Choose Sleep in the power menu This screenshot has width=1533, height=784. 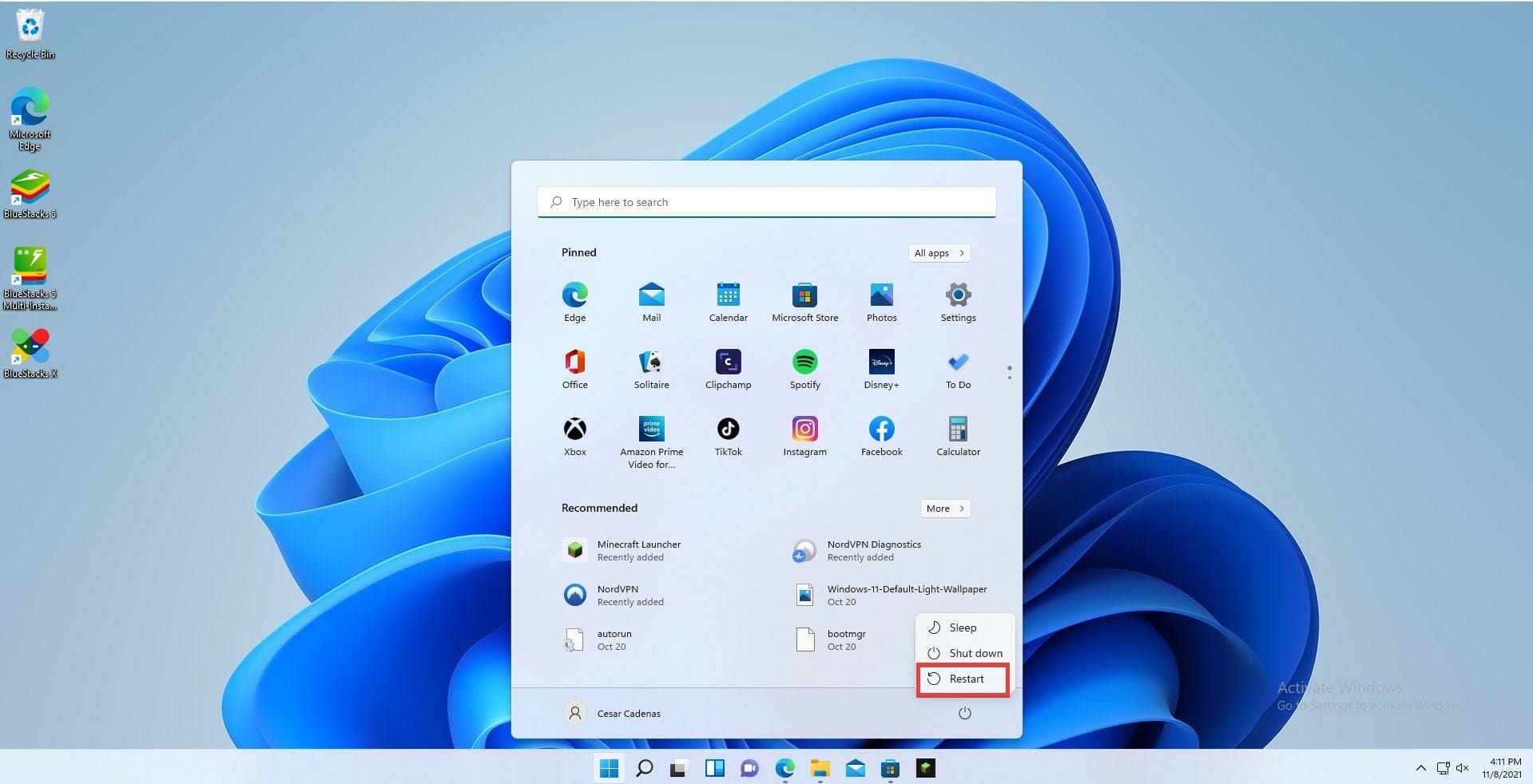click(963, 628)
